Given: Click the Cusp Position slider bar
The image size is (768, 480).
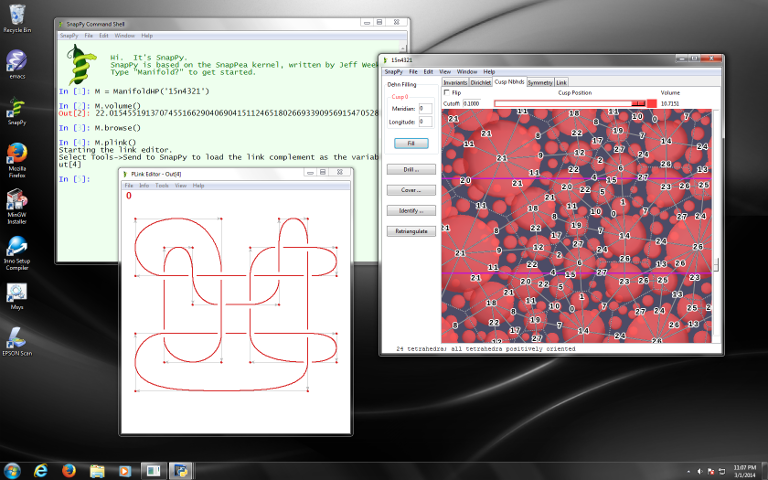Looking at the screenshot, I should click(x=570, y=103).
